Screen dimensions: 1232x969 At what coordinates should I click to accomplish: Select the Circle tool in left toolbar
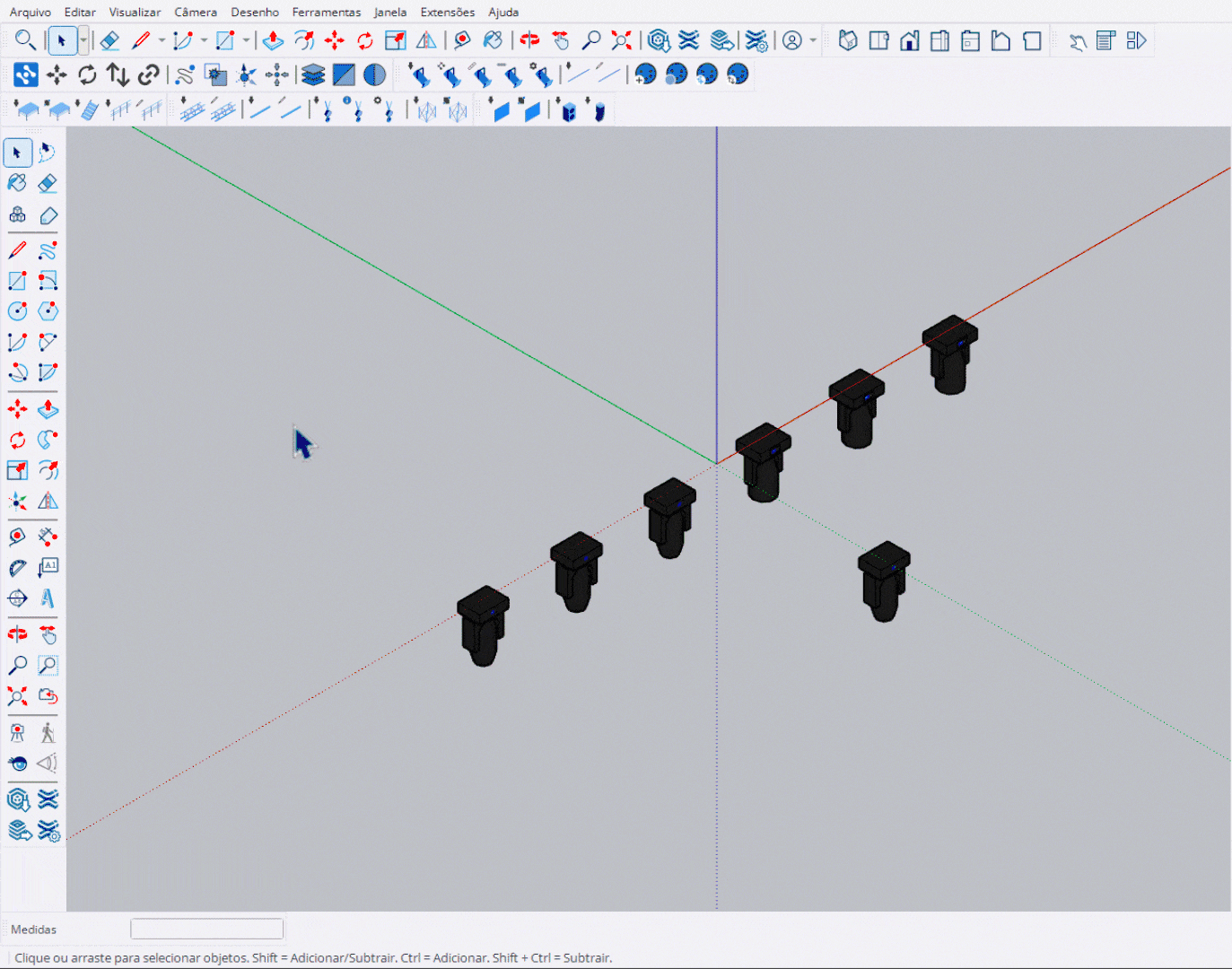point(17,311)
